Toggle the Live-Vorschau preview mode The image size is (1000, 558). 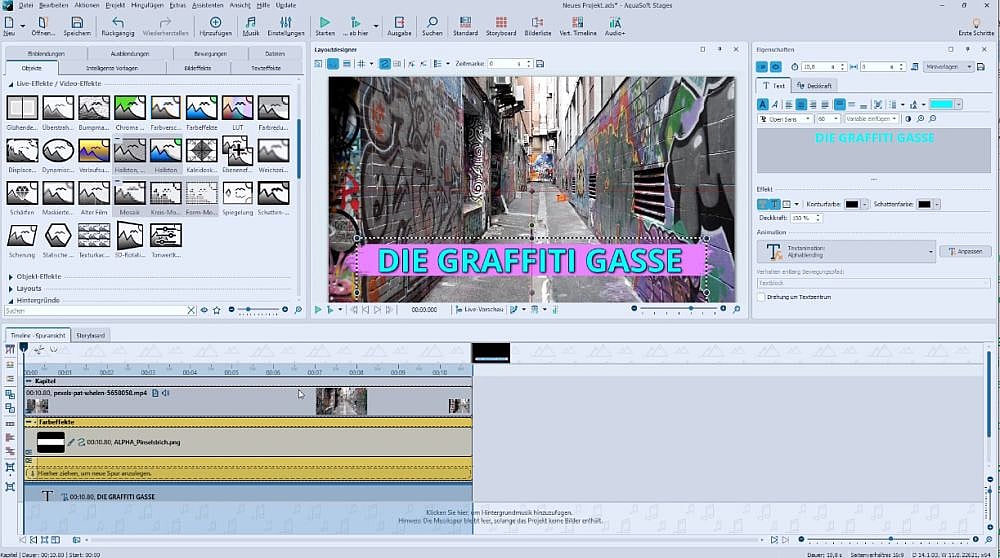pyautogui.click(x=482, y=310)
